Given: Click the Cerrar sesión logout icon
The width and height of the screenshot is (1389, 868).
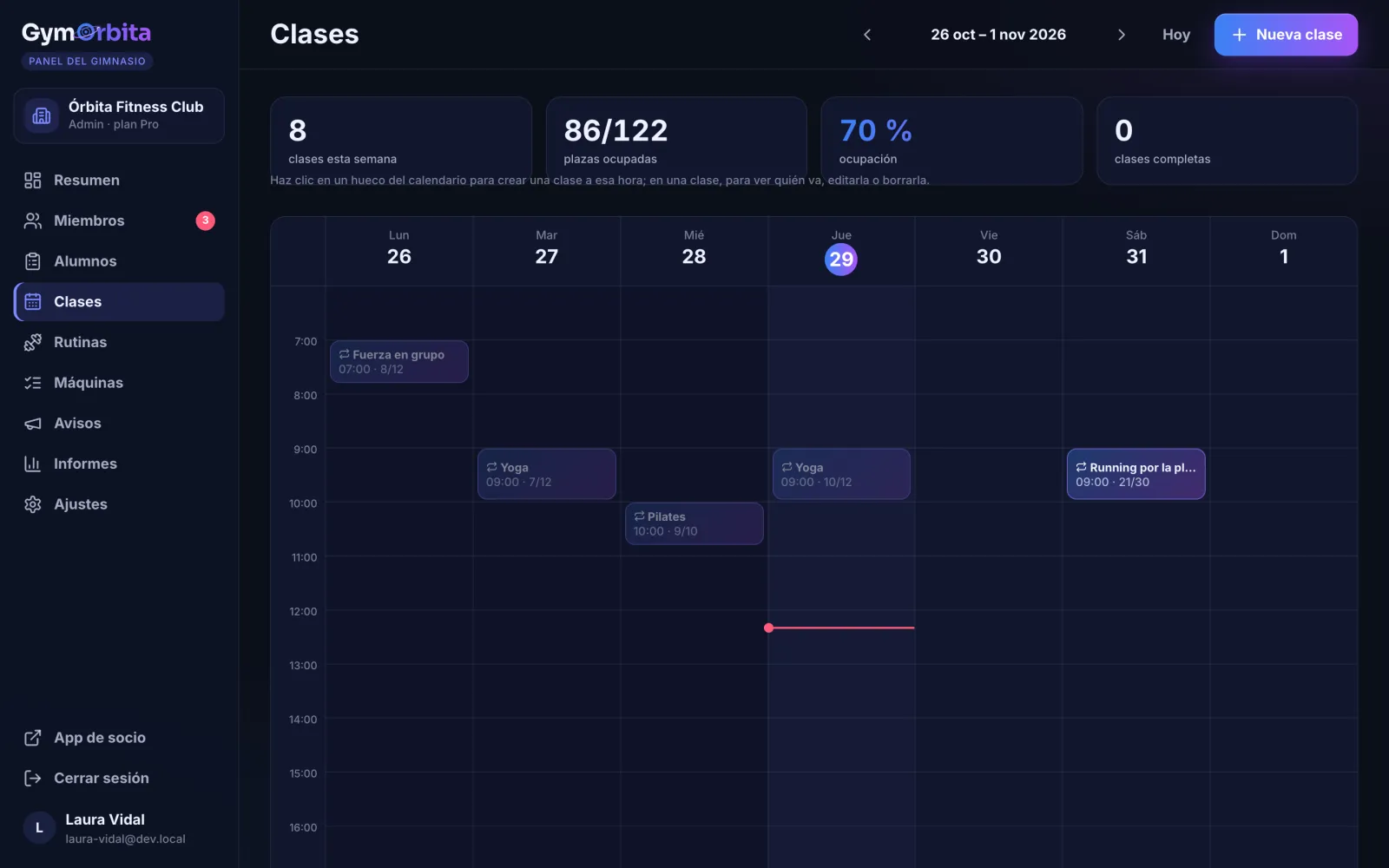Looking at the screenshot, I should pos(33,778).
